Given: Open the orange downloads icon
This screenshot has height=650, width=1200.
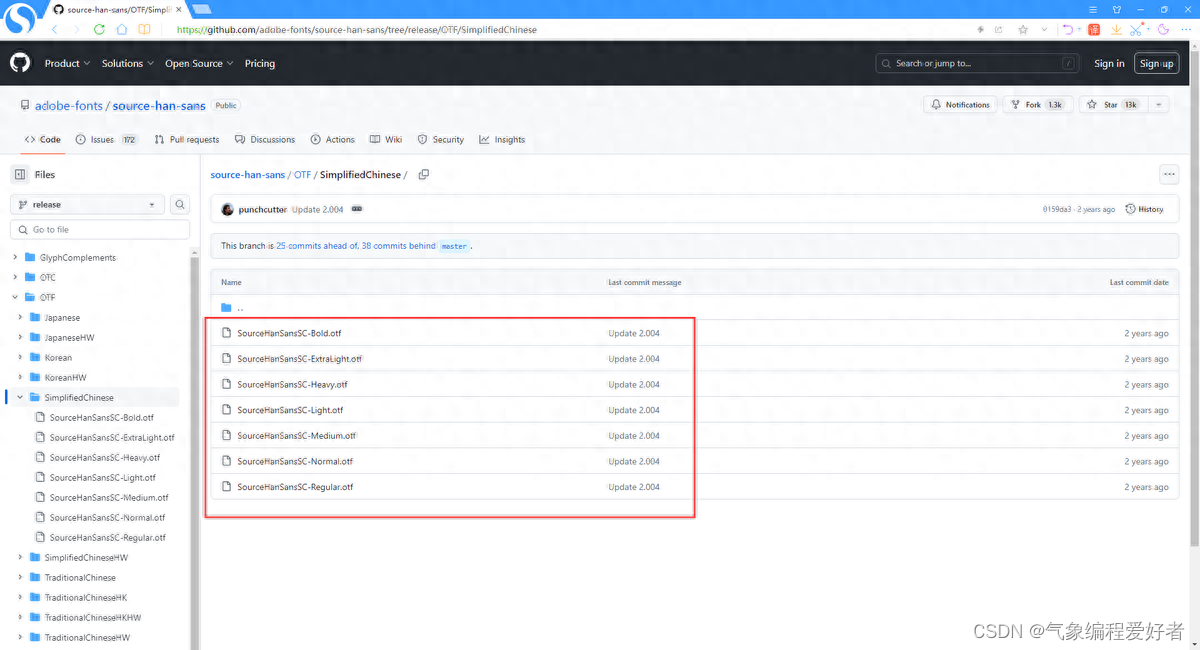Looking at the screenshot, I should click(x=1115, y=30).
